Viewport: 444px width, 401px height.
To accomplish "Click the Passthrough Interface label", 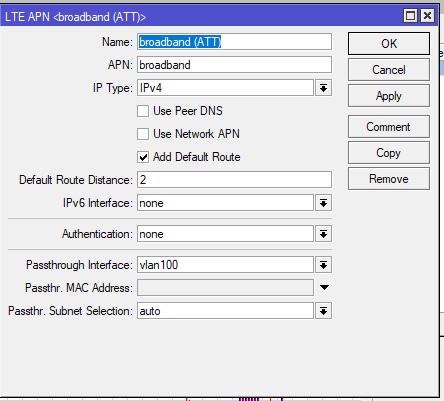I will [79, 265].
